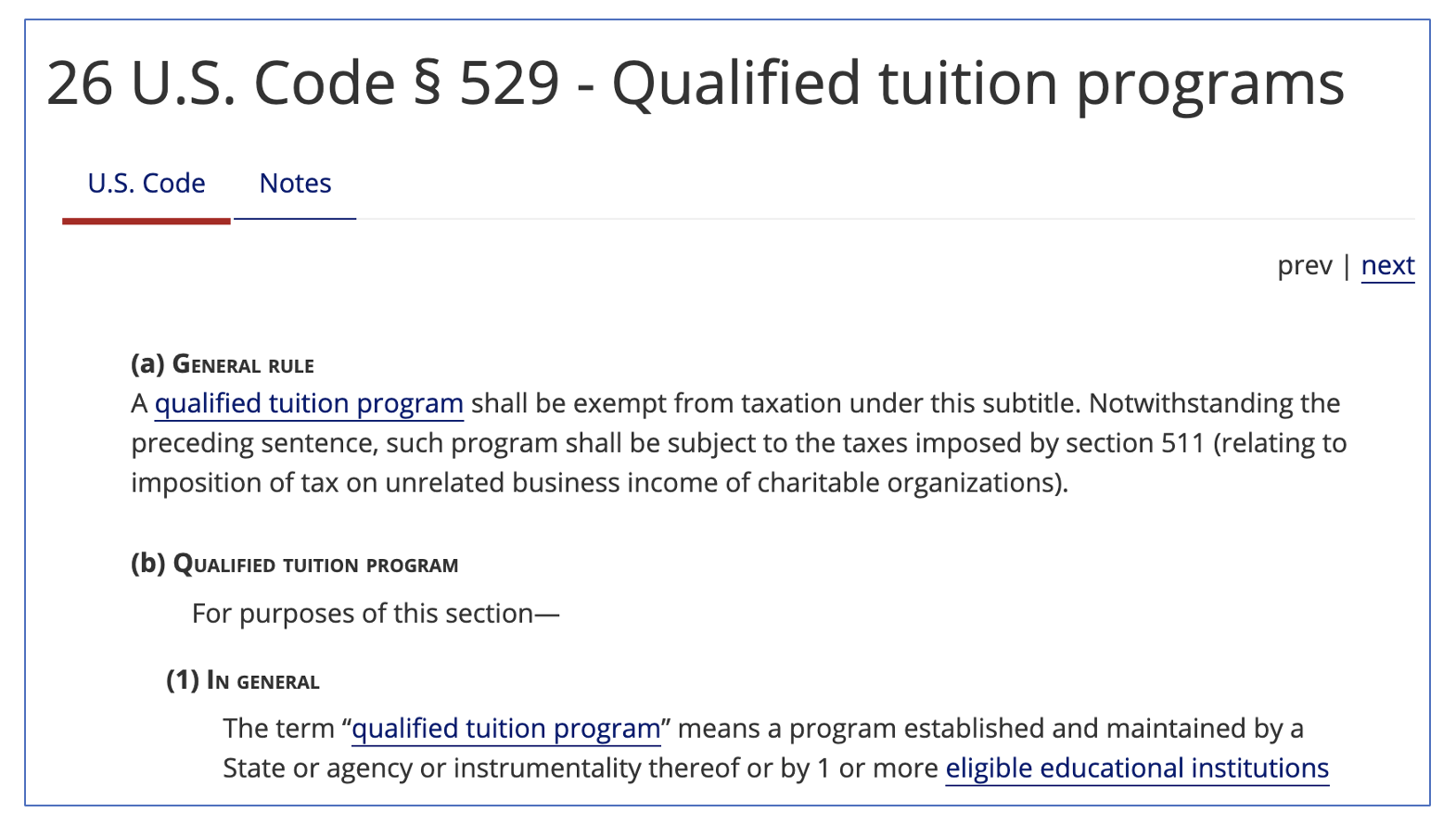
Task: Select the U.S. Code tab
Action: 147,184
